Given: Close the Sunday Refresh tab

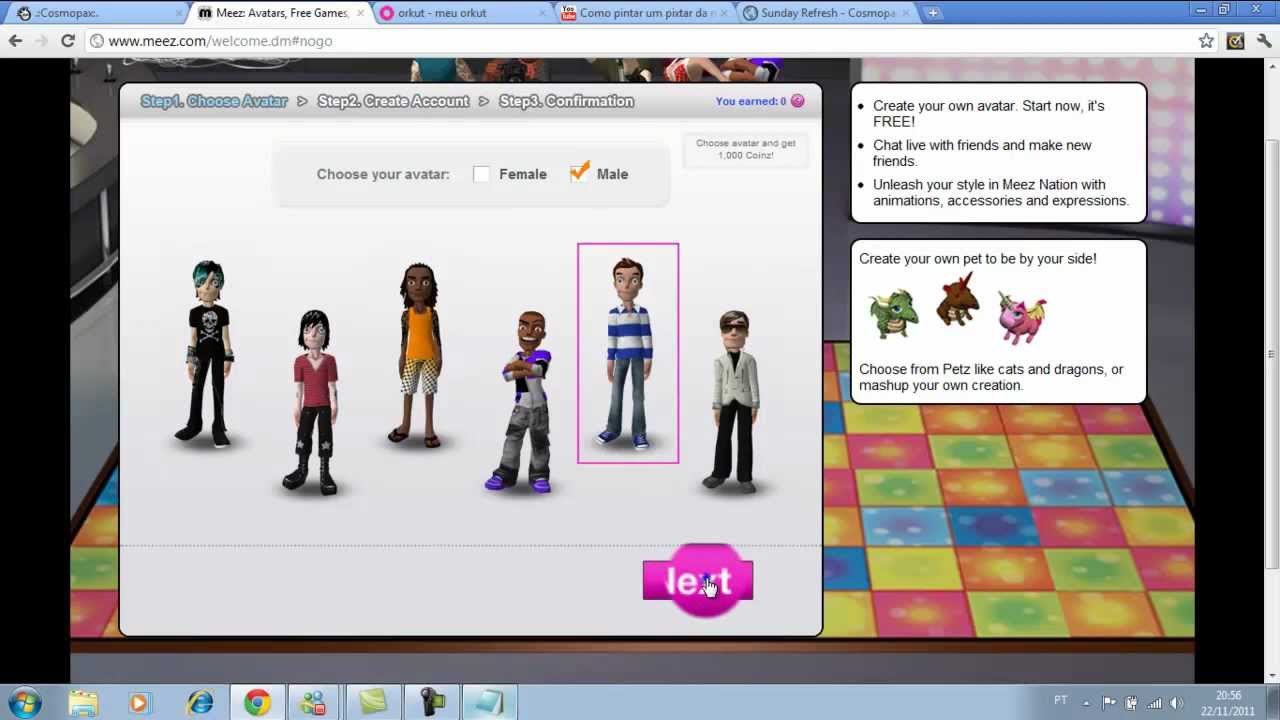Looking at the screenshot, I should point(906,13).
